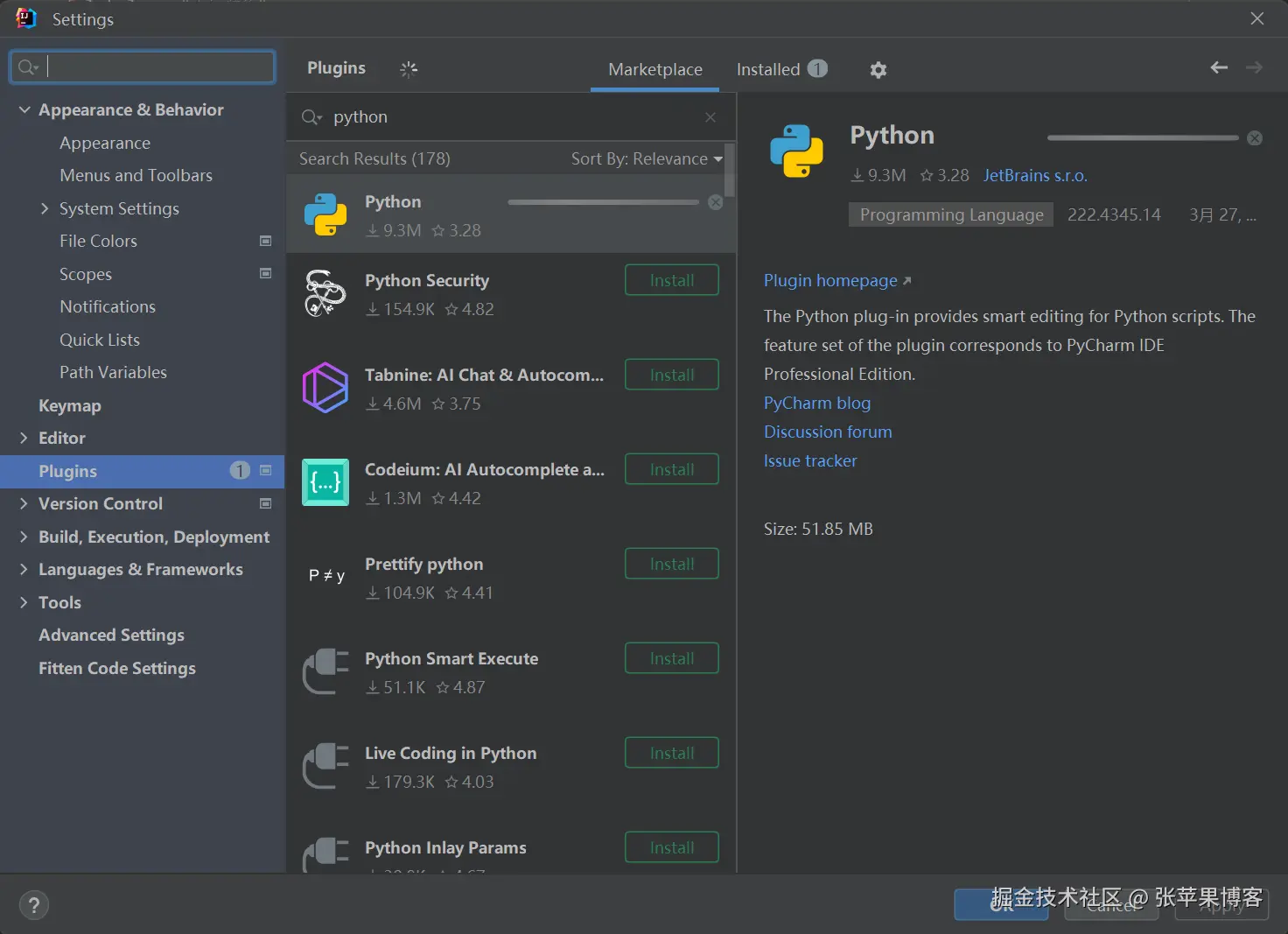Install Tabnine AI Chat plugin
The height and width of the screenshot is (934, 1288).
(x=672, y=375)
